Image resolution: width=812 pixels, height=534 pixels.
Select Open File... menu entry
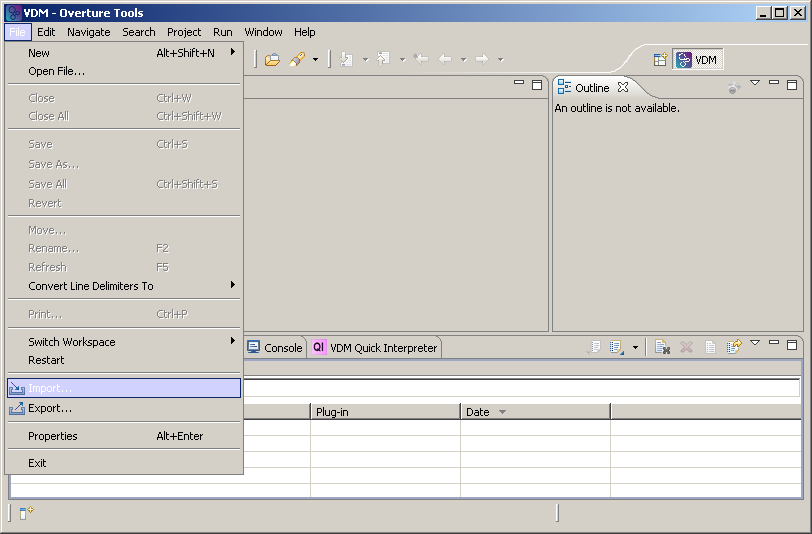pos(124,71)
